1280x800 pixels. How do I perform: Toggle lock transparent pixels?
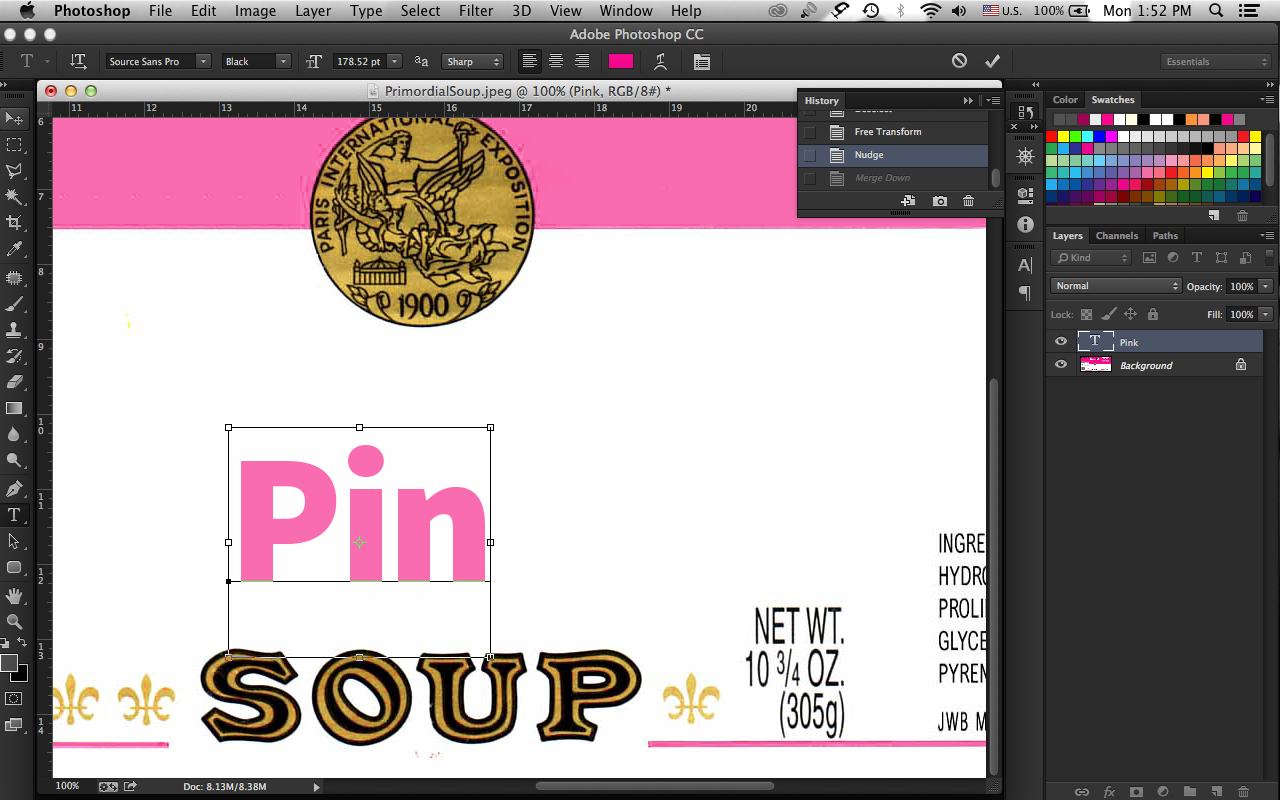click(1086, 314)
